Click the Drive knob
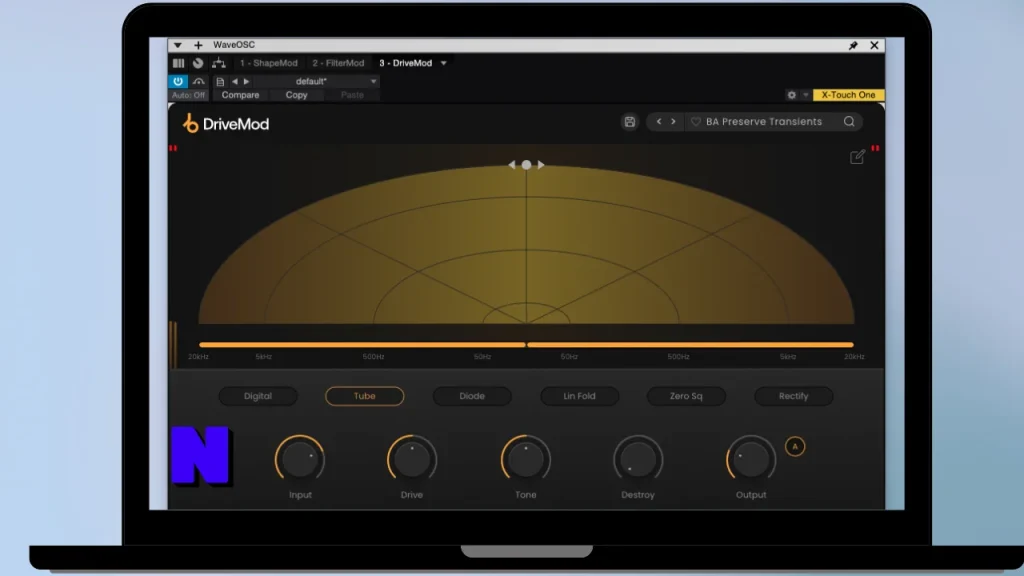The height and width of the screenshot is (576, 1024). (x=411, y=459)
